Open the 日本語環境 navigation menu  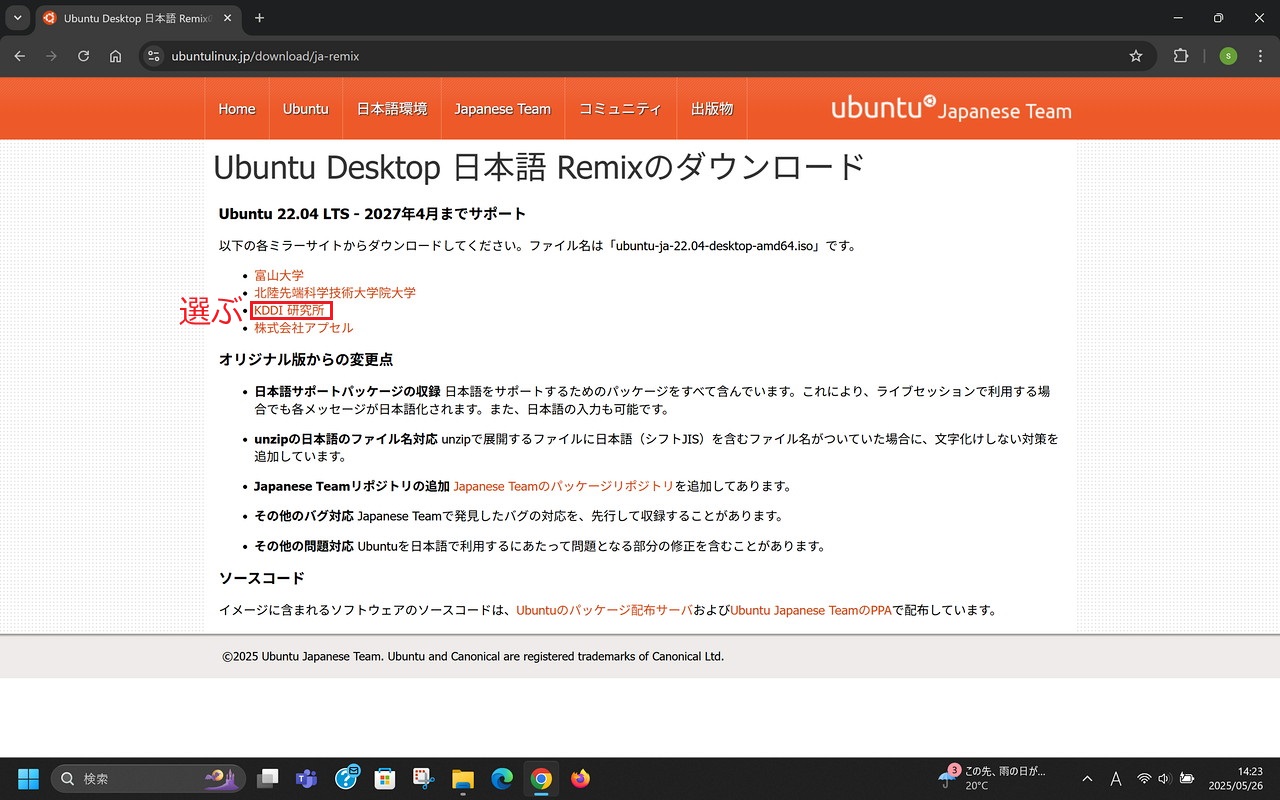[x=392, y=109]
